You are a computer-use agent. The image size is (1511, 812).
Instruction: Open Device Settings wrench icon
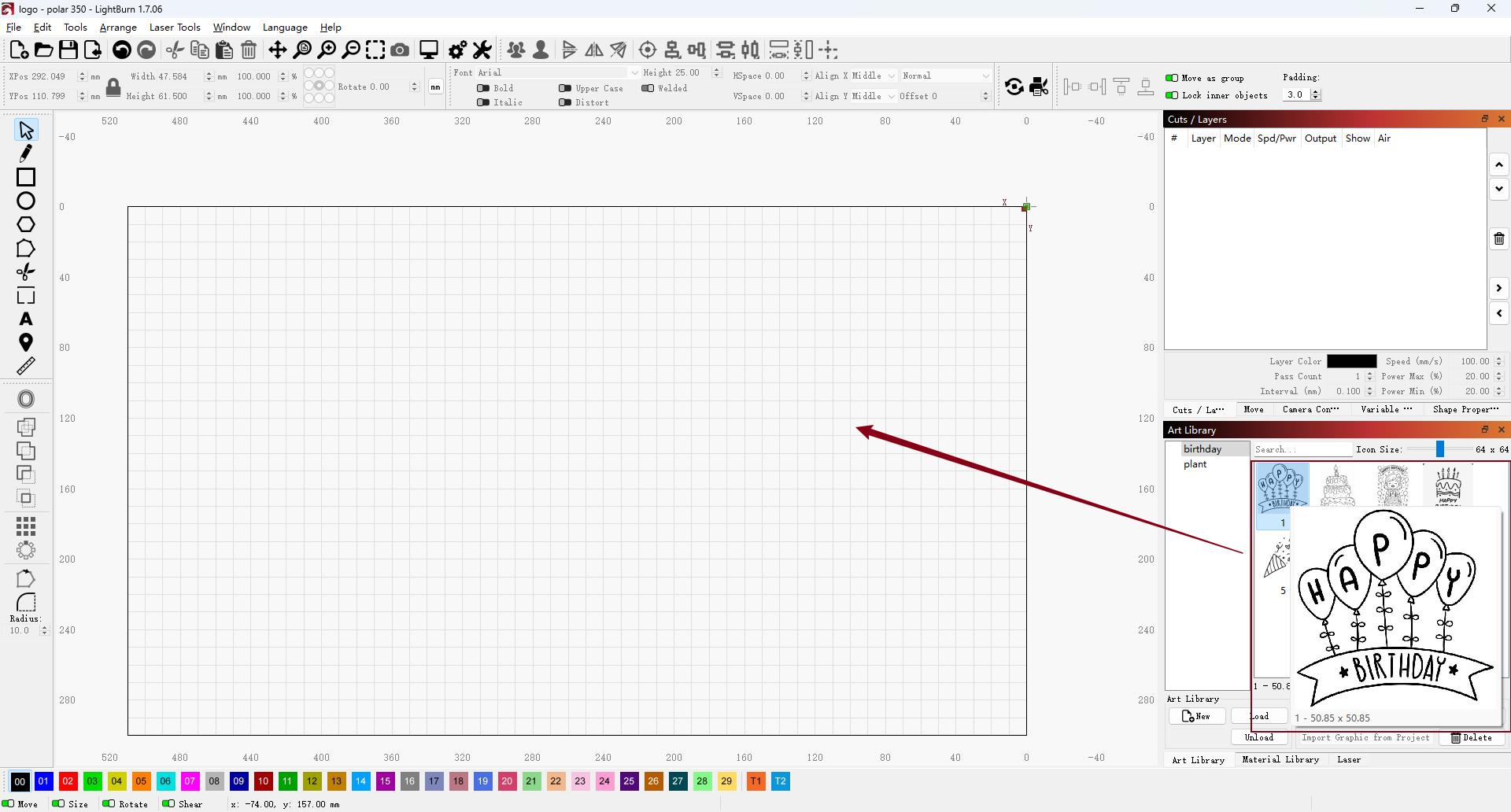(482, 50)
